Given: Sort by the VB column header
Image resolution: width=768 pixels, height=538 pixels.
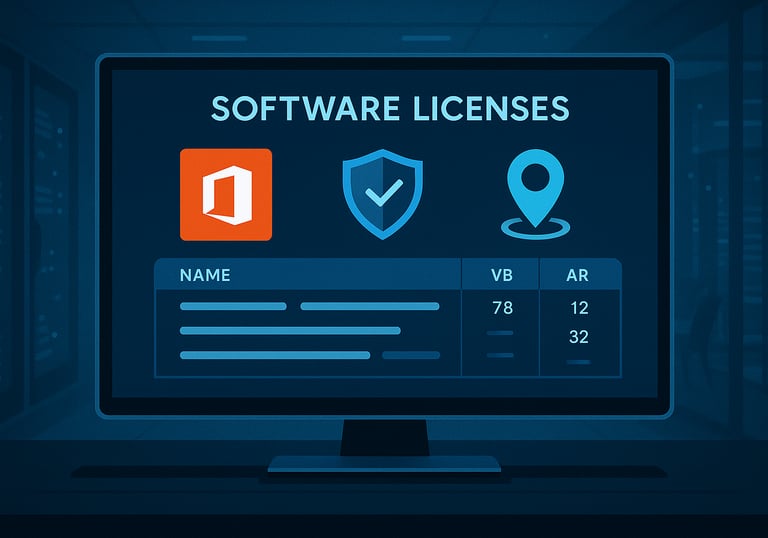Looking at the screenshot, I should (x=502, y=275).
